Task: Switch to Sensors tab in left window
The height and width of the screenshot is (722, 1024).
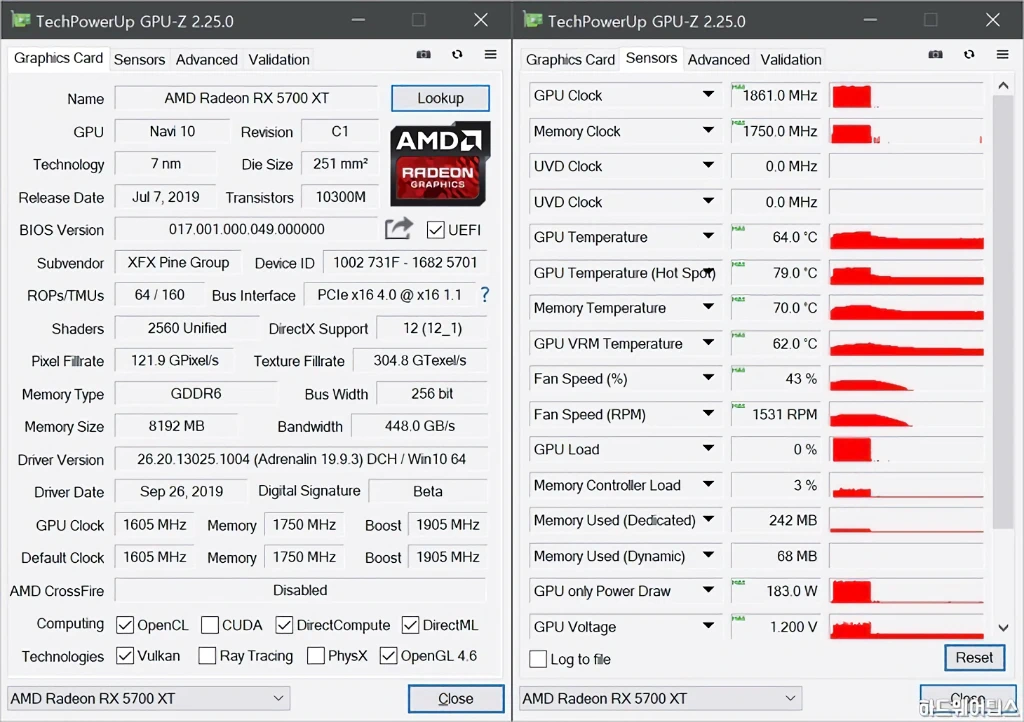Action: click(x=139, y=59)
